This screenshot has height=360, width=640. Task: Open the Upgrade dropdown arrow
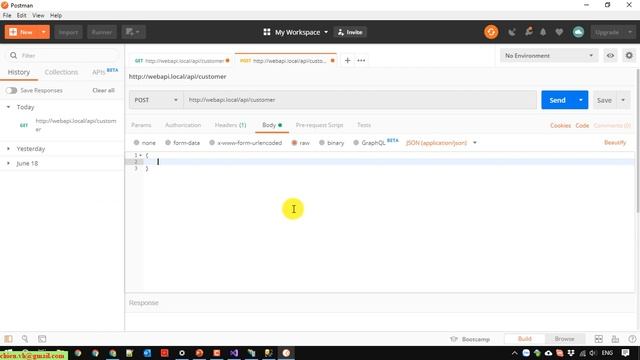(629, 32)
